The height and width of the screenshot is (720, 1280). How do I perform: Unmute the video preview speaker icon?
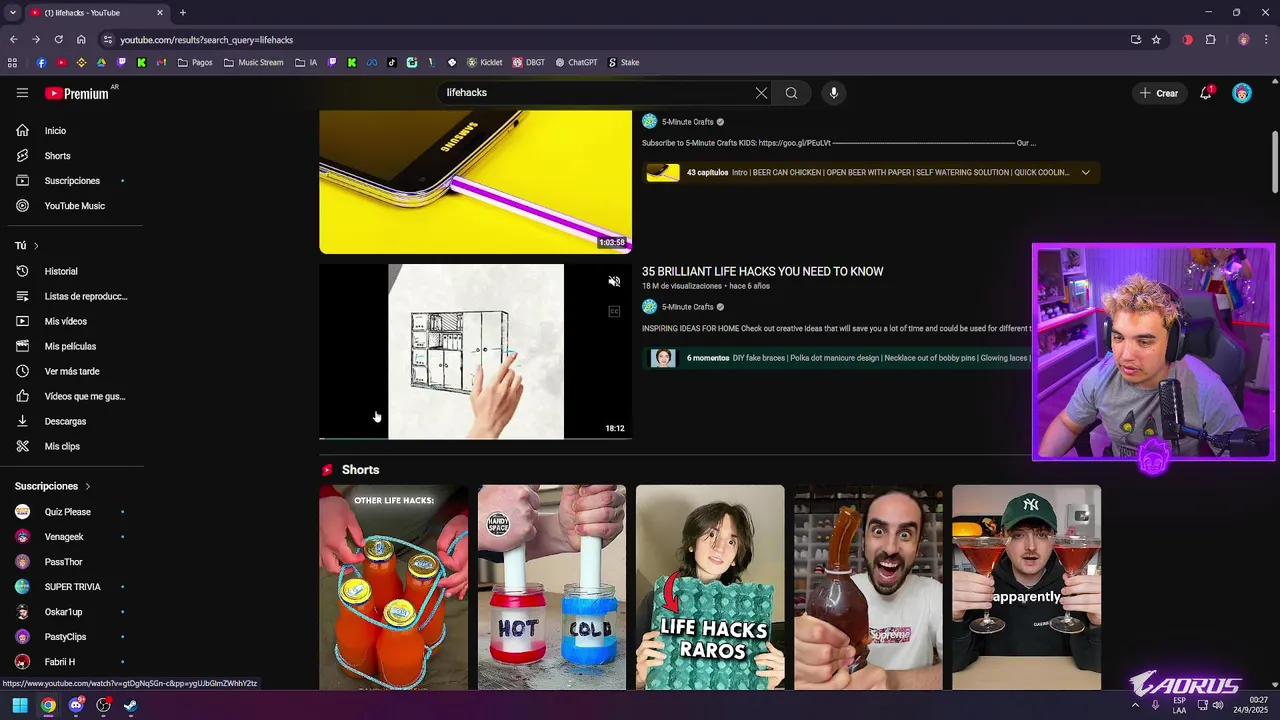614,282
